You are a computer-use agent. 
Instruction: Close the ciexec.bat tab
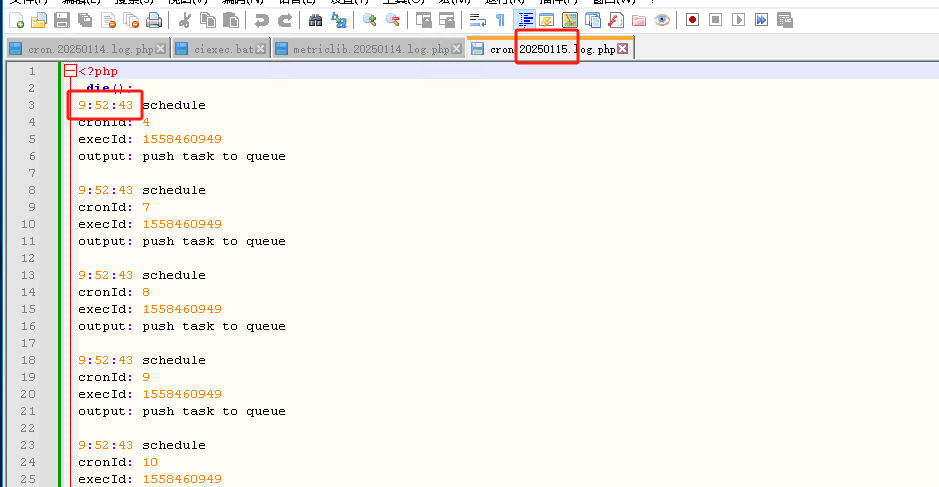pyautogui.click(x=261, y=49)
